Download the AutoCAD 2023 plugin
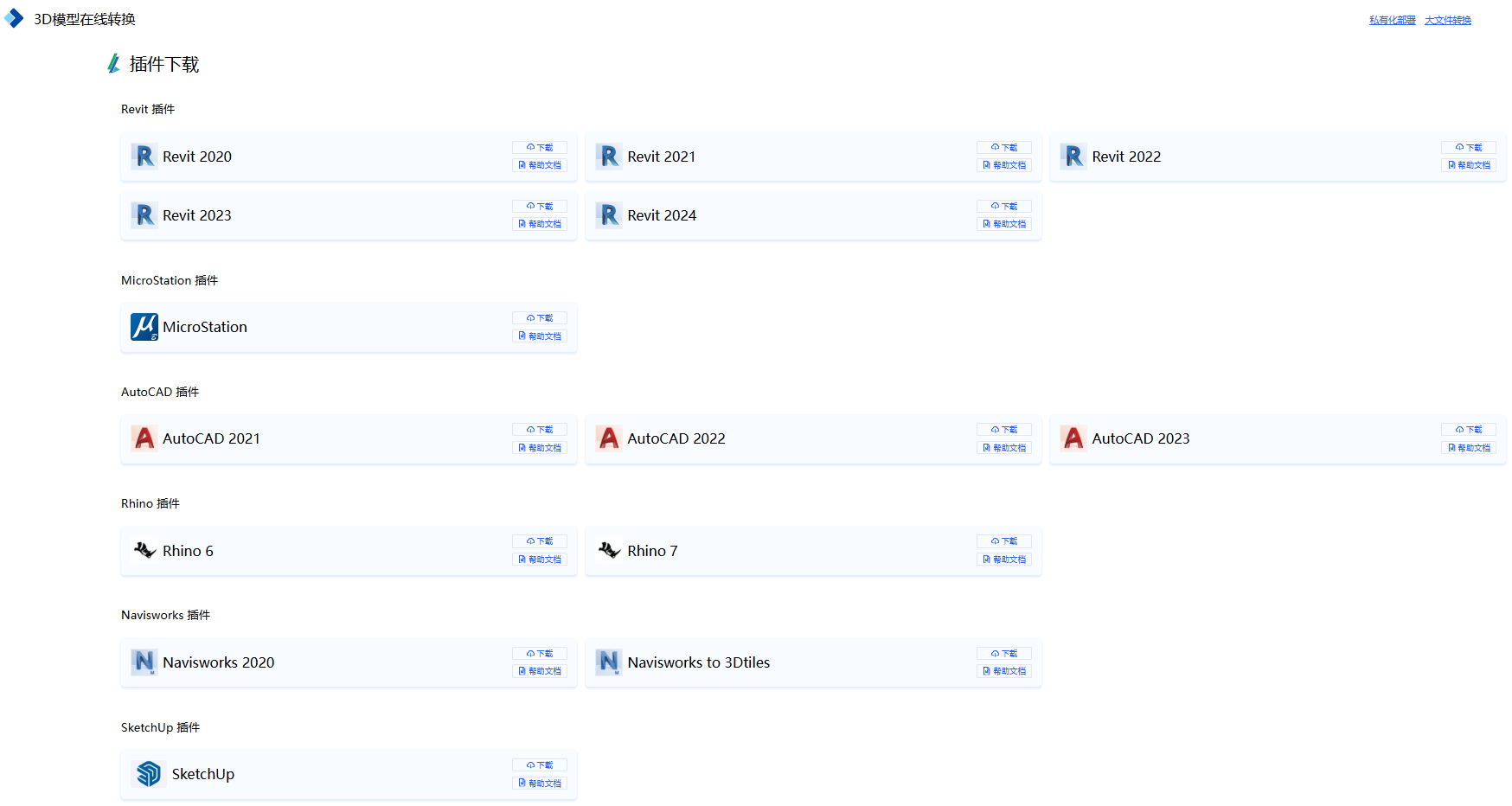1512x806 pixels. [1469, 429]
